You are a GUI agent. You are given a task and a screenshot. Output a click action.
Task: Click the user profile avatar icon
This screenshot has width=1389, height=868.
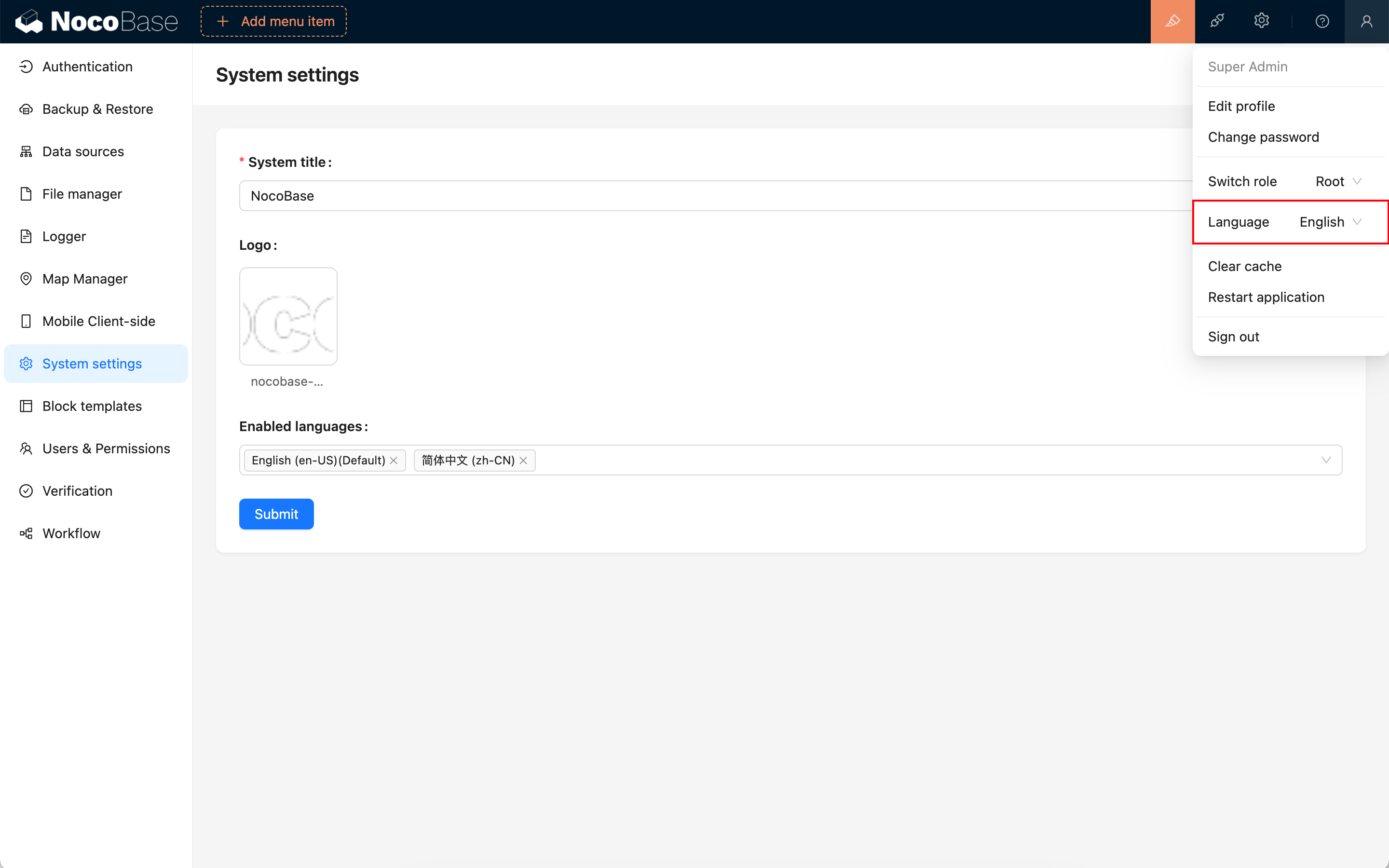[1366, 21]
